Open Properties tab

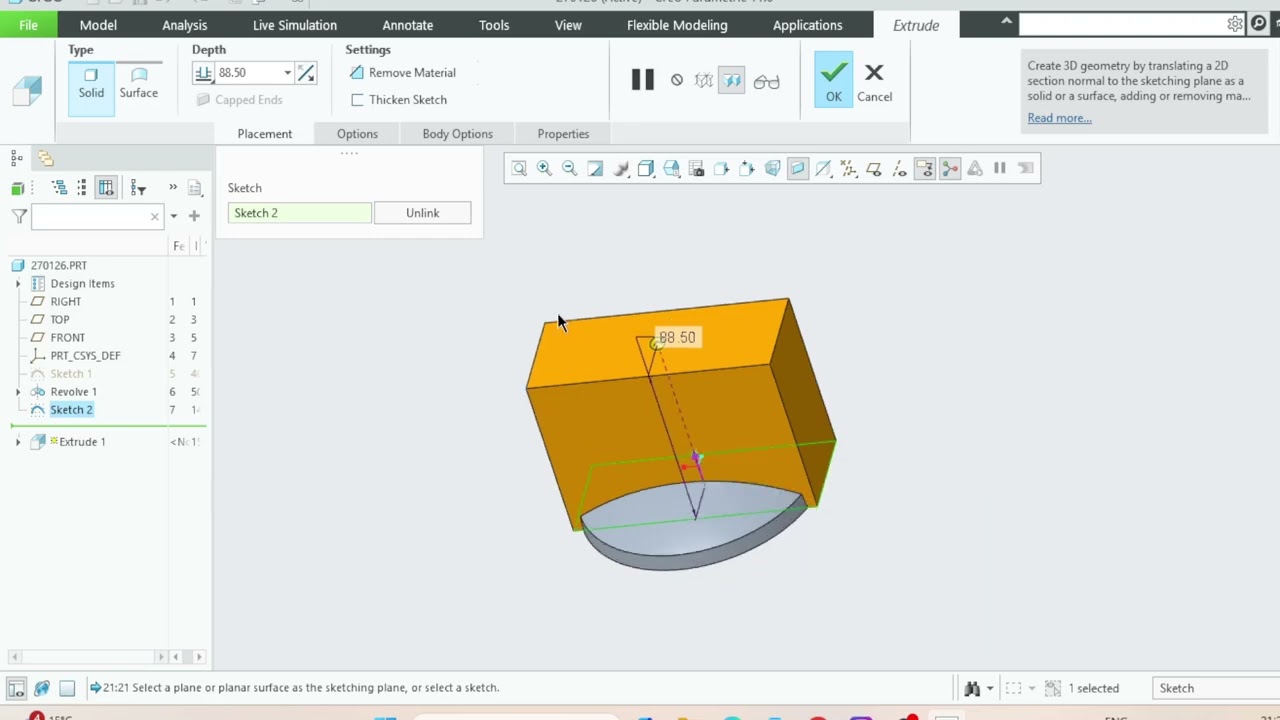(563, 134)
